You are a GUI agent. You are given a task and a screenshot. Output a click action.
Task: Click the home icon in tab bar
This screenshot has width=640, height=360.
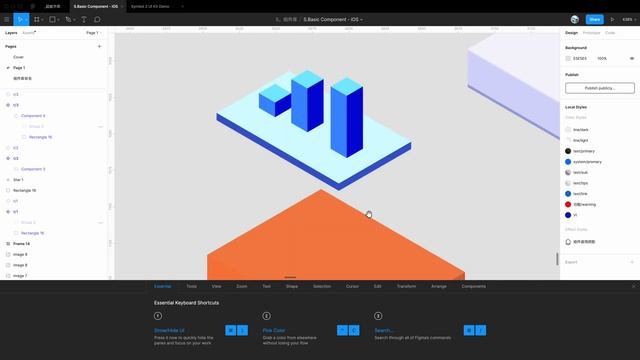click(32, 7)
